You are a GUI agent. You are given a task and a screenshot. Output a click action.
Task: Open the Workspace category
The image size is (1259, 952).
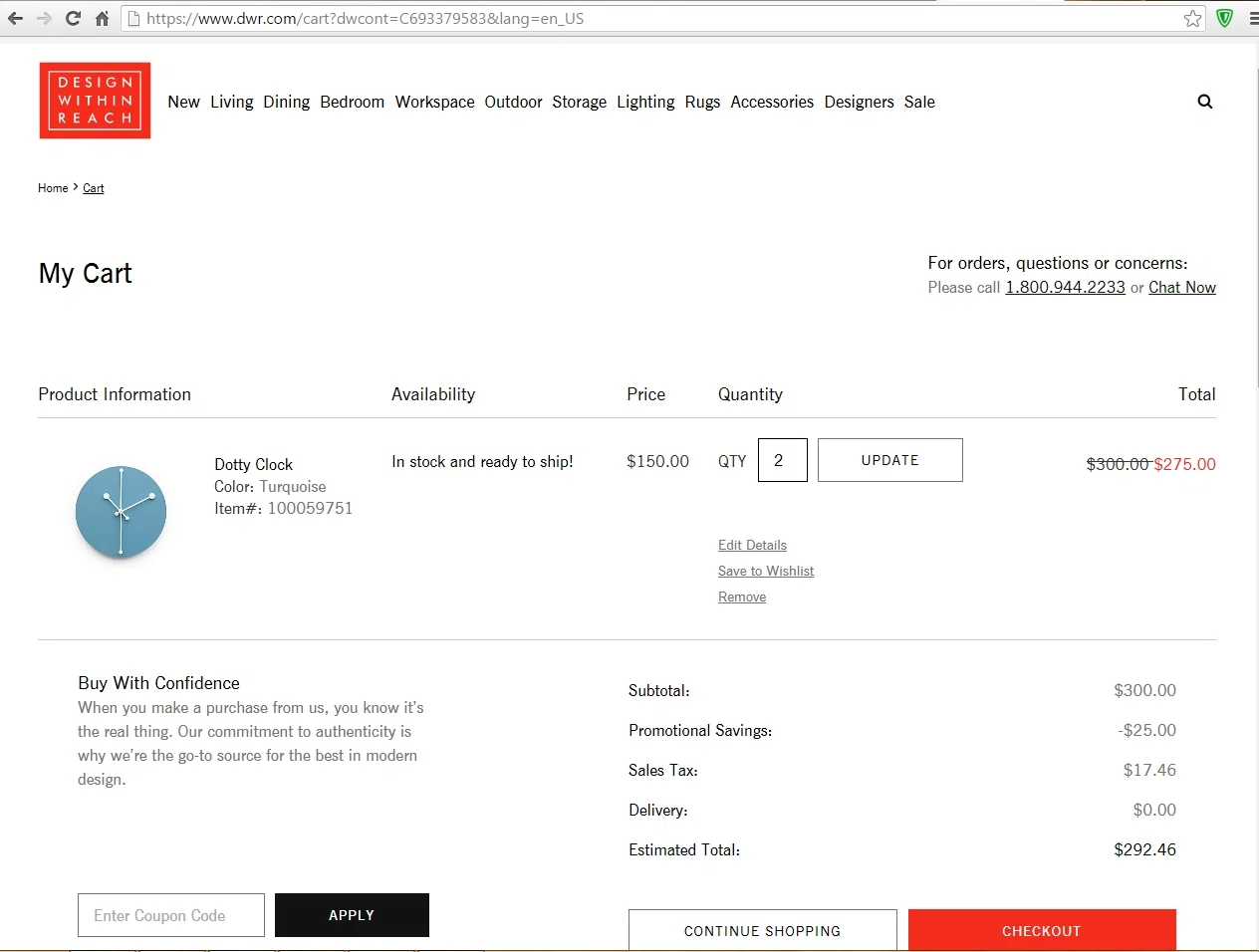435,102
